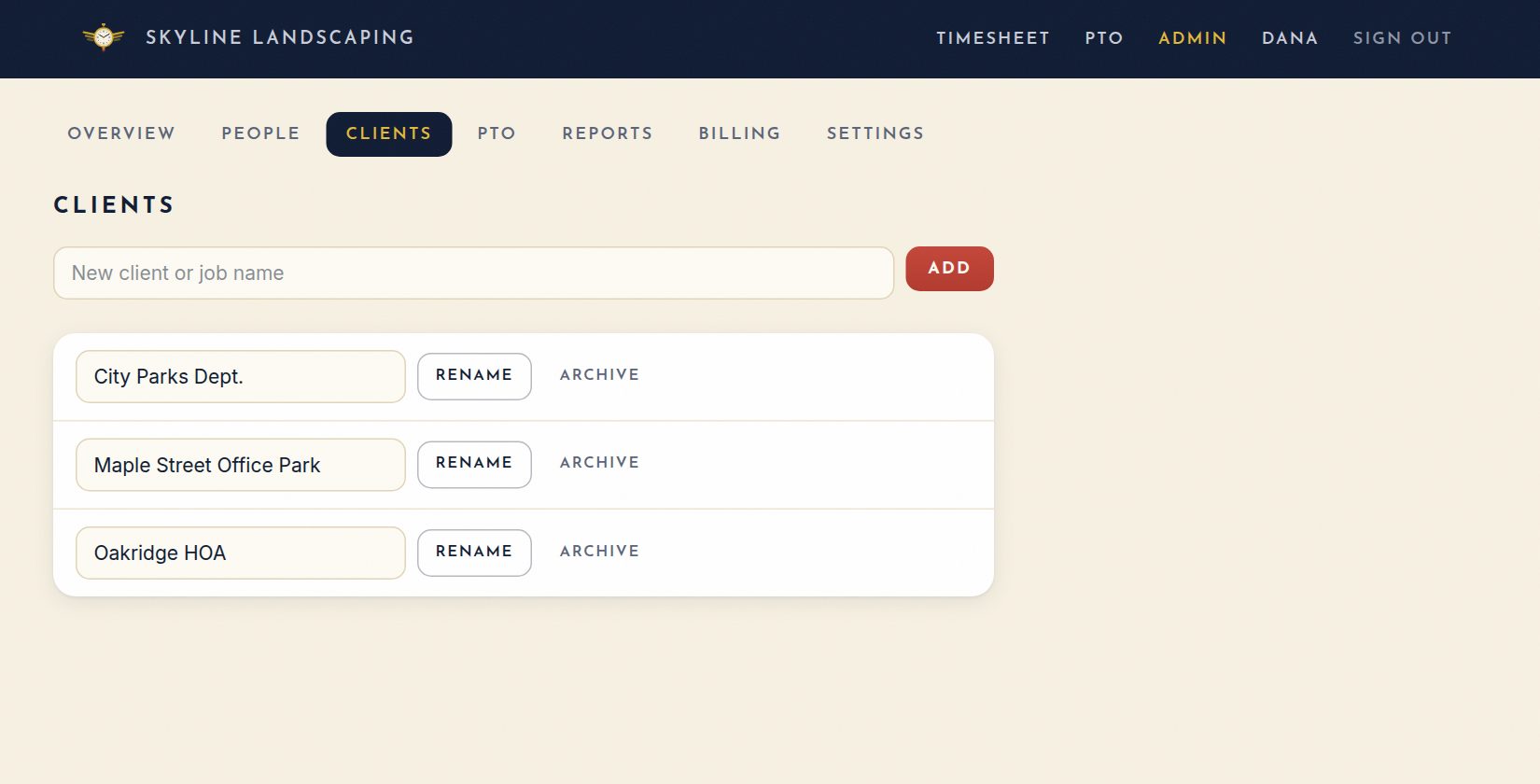Open the Reports admin tab
Screen dimensions: 1540x784
click(x=608, y=133)
